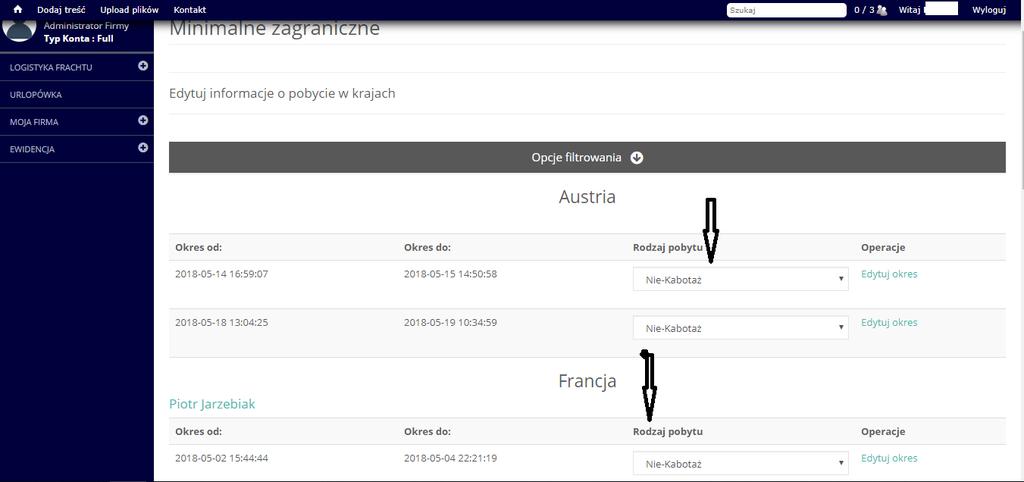Click Typ Konta : Full text
The height and width of the screenshot is (482, 1024).
78,39
